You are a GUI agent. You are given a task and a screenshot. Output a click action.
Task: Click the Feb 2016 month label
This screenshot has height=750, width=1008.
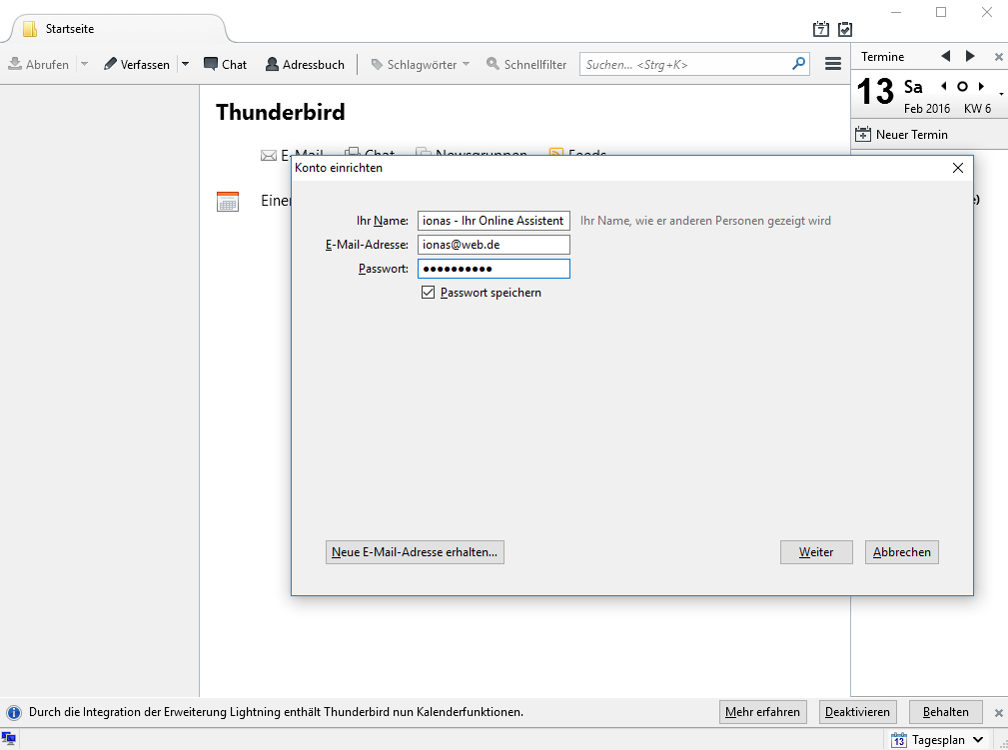(x=926, y=109)
